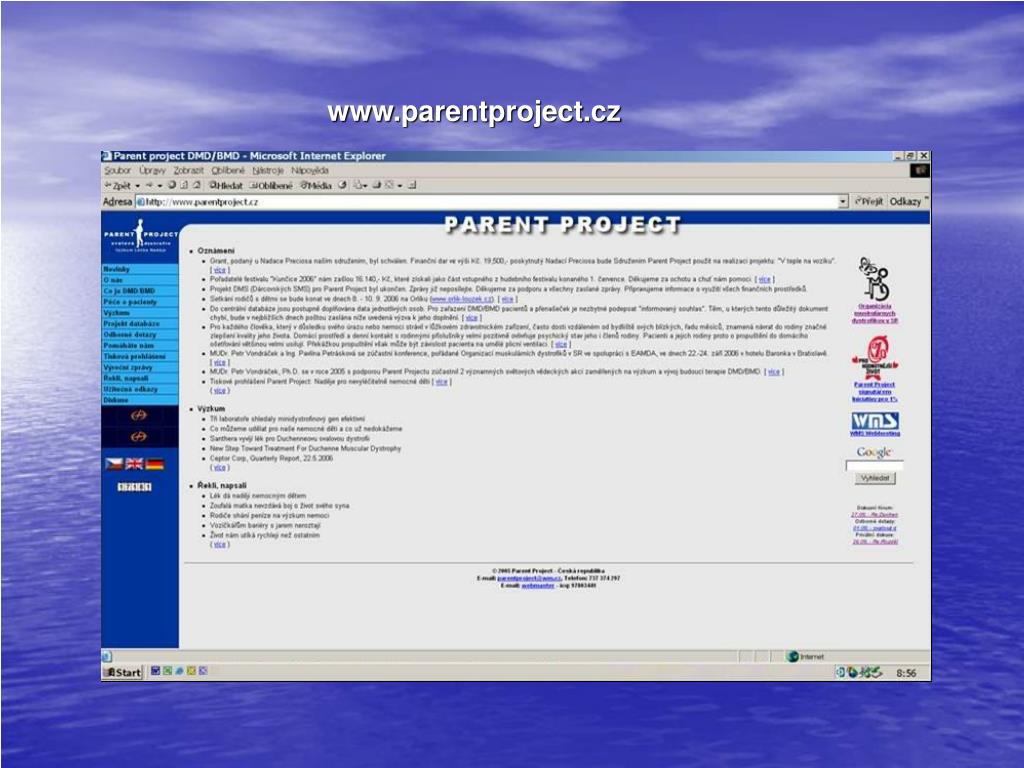
Task: Click the Hledat search toolbar button
Action: click(226, 185)
